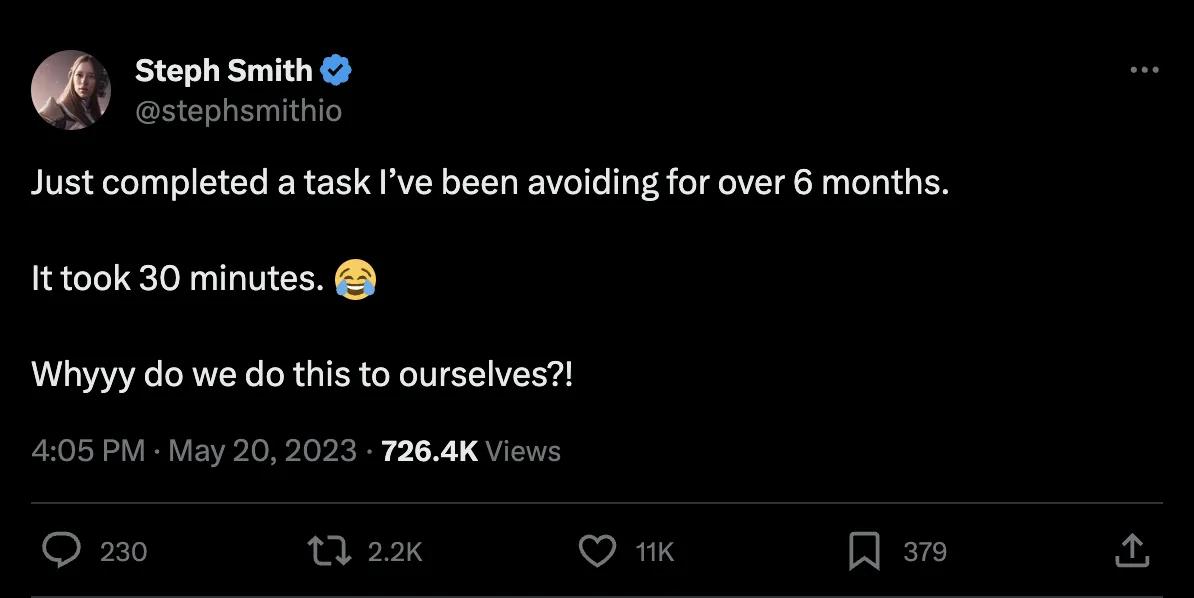Click the blue verified checkmark badge
Screen dimensions: 1194x598
point(337,68)
